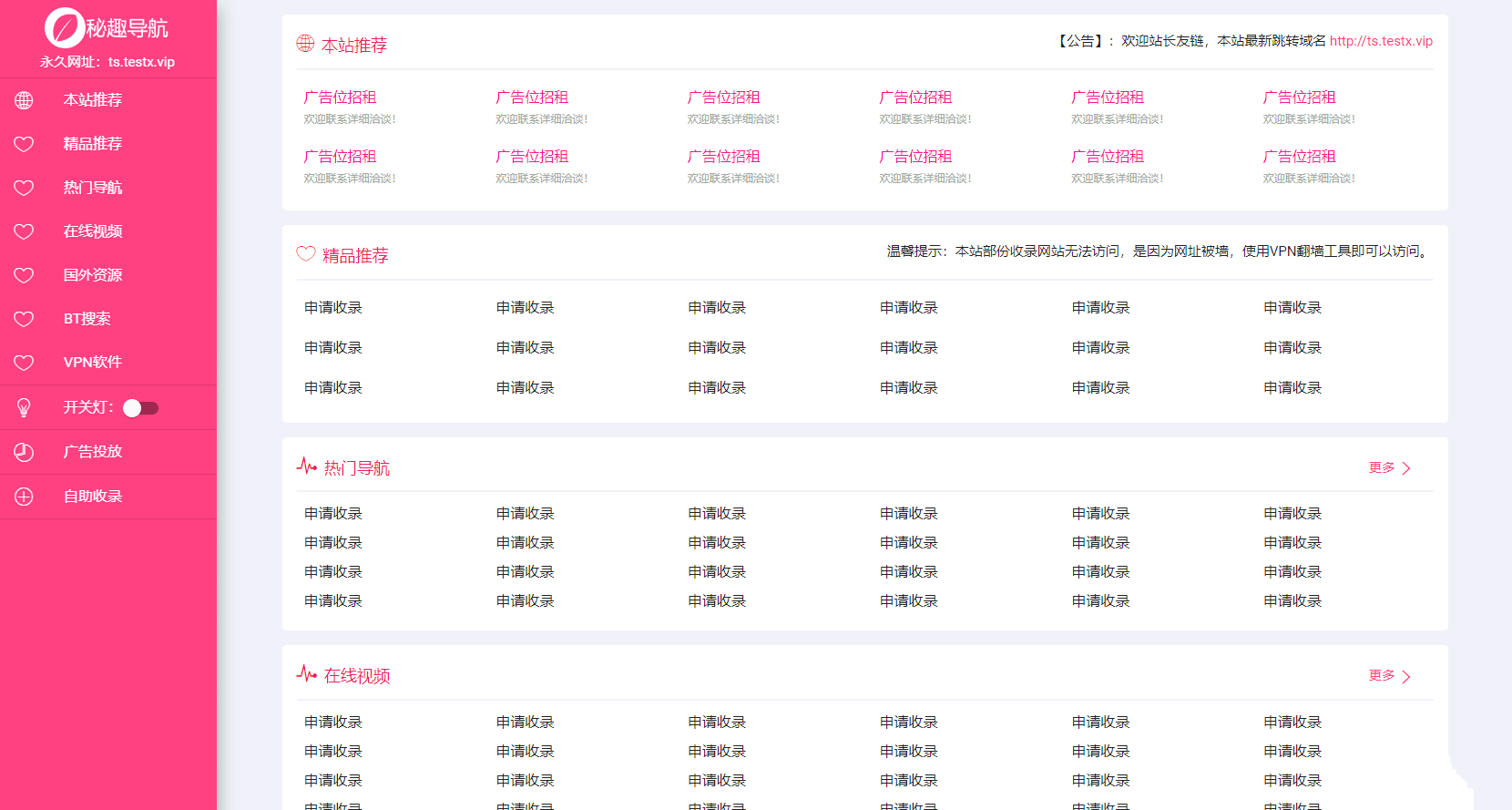Click the heart icon beside VPN软件 in the sidebar
Image resolution: width=1512 pixels, height=810 pixels.
tap(24, 363)
